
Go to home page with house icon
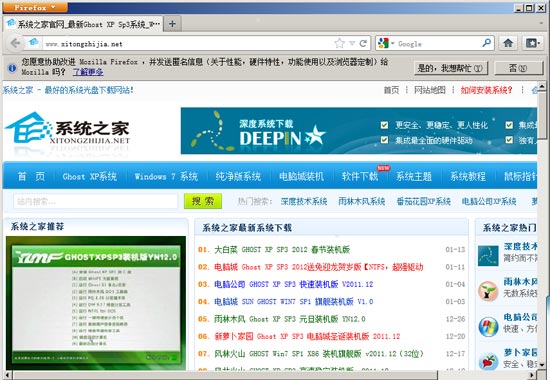click(508, 43)
